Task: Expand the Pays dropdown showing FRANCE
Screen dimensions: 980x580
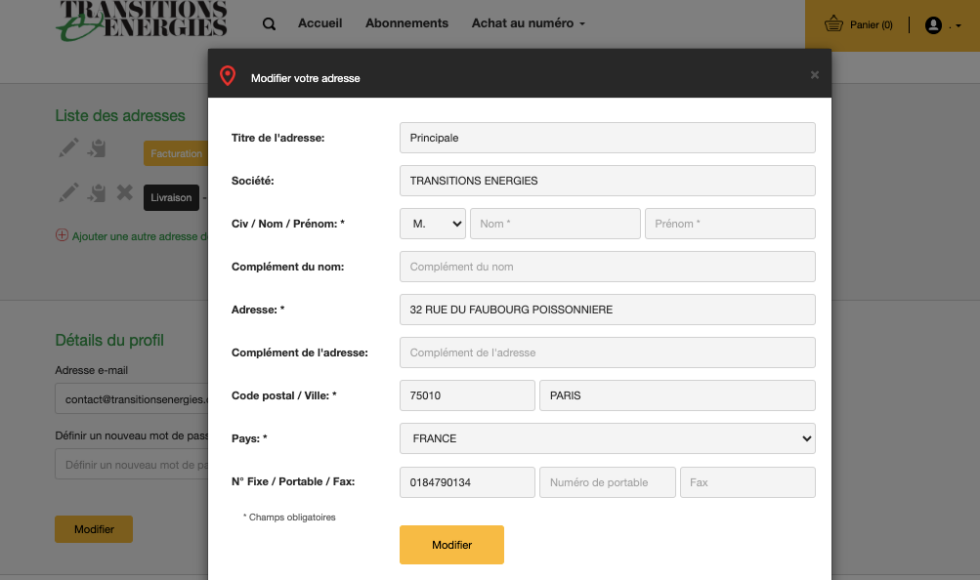Action: pyautogui.click(x=607, y=439)
